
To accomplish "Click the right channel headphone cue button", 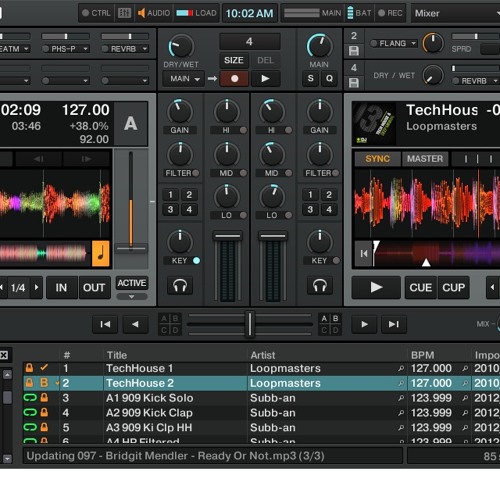I will pyautogui.click(x=320, y=286).
